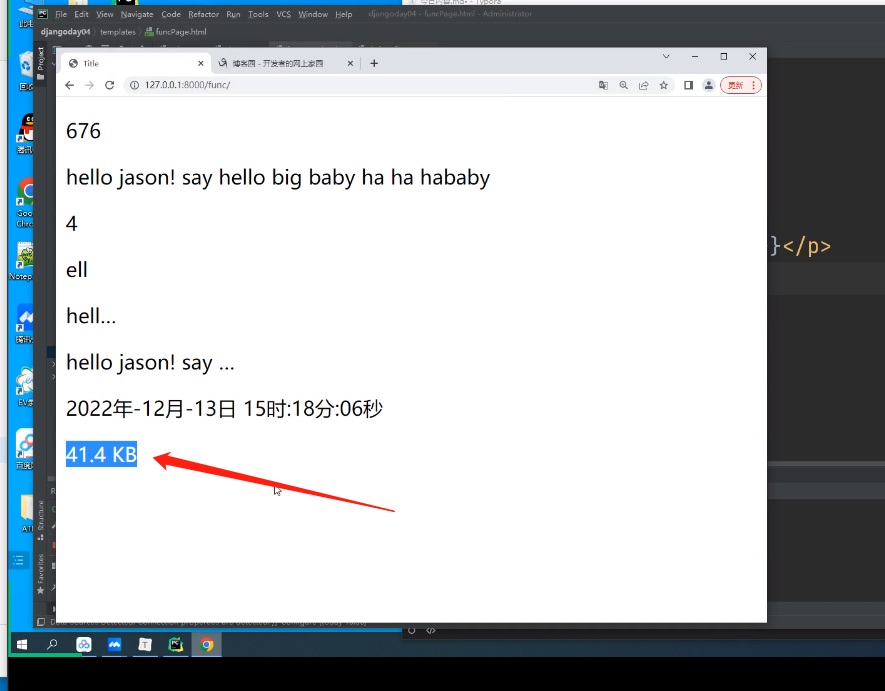The image size is (885, 691).
Task: Open PyCharm View menu
Action: tap(104, 14)
